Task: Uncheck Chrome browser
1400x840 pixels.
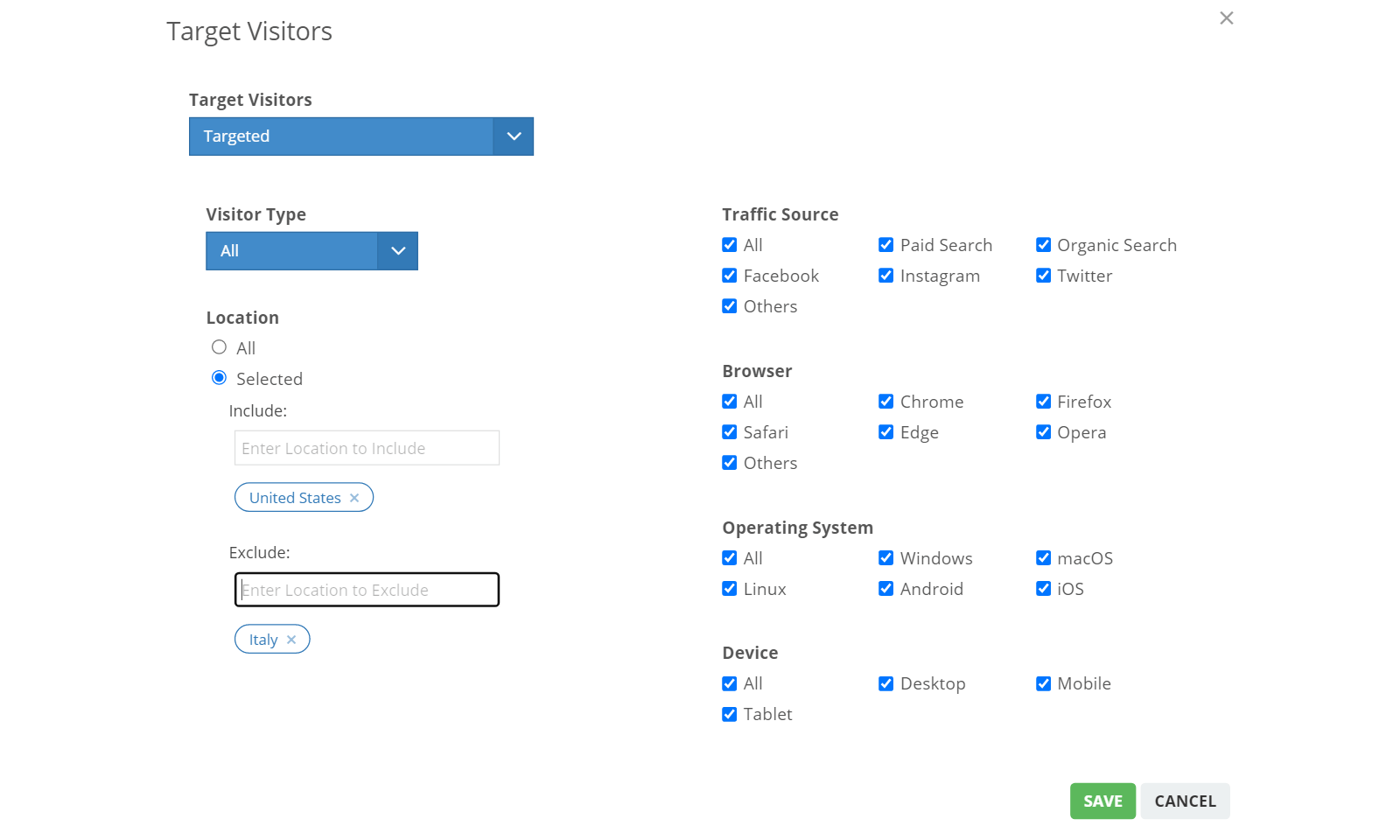Action: 885,402
